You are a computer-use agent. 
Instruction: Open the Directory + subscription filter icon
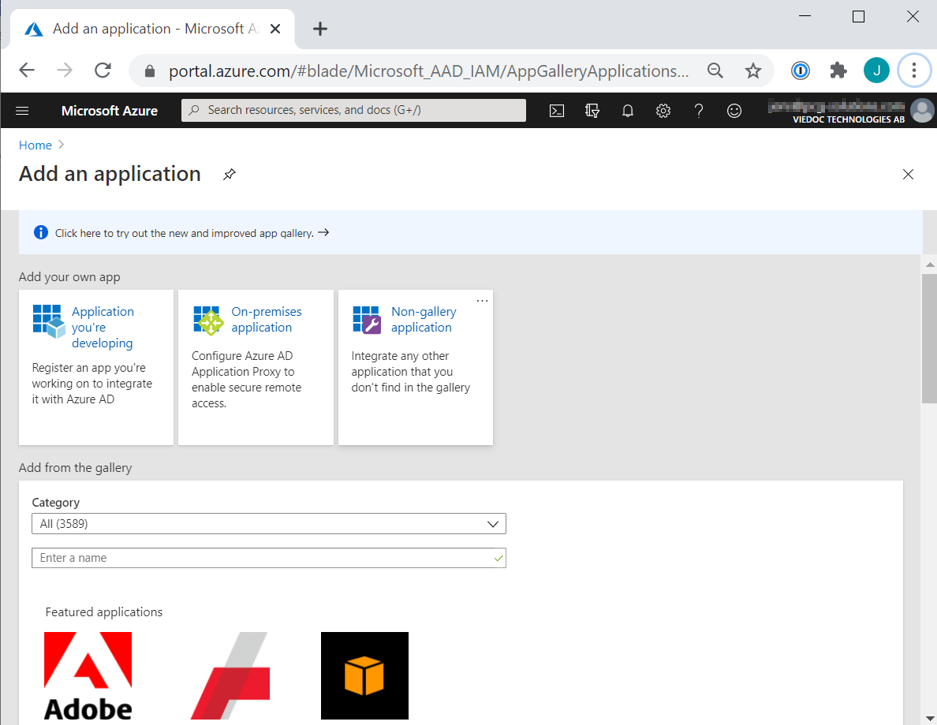(592, 111)
